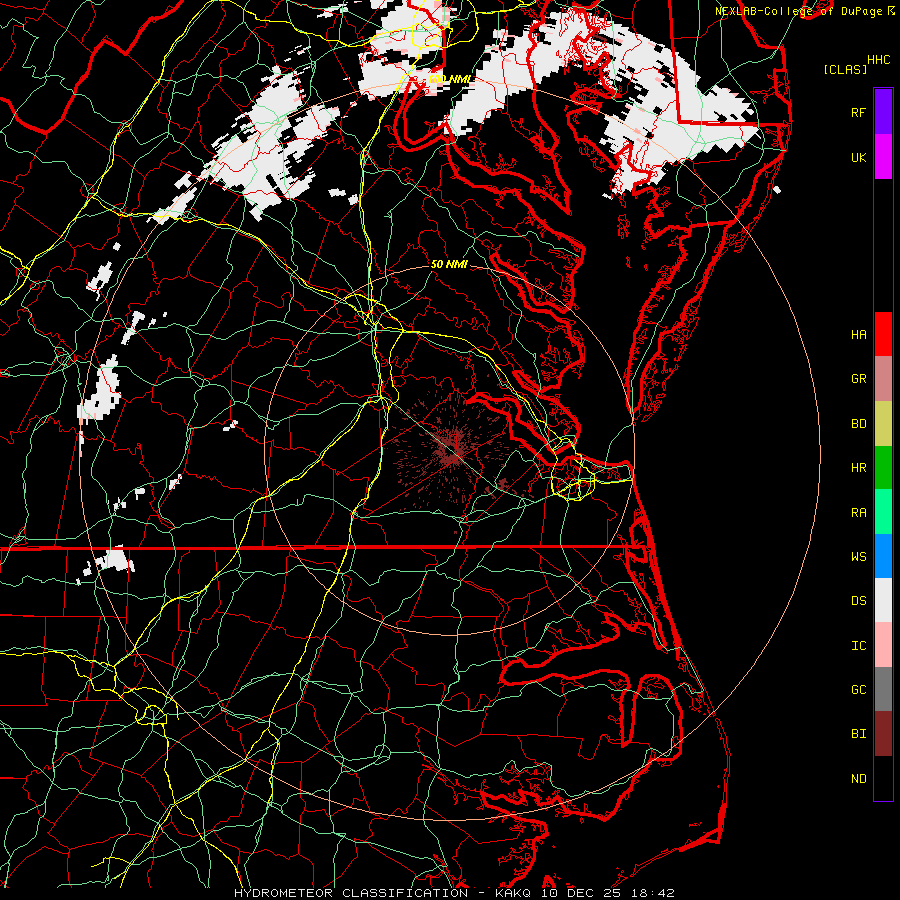
Task: Click the ND legend label
Action: coord(858,779)
